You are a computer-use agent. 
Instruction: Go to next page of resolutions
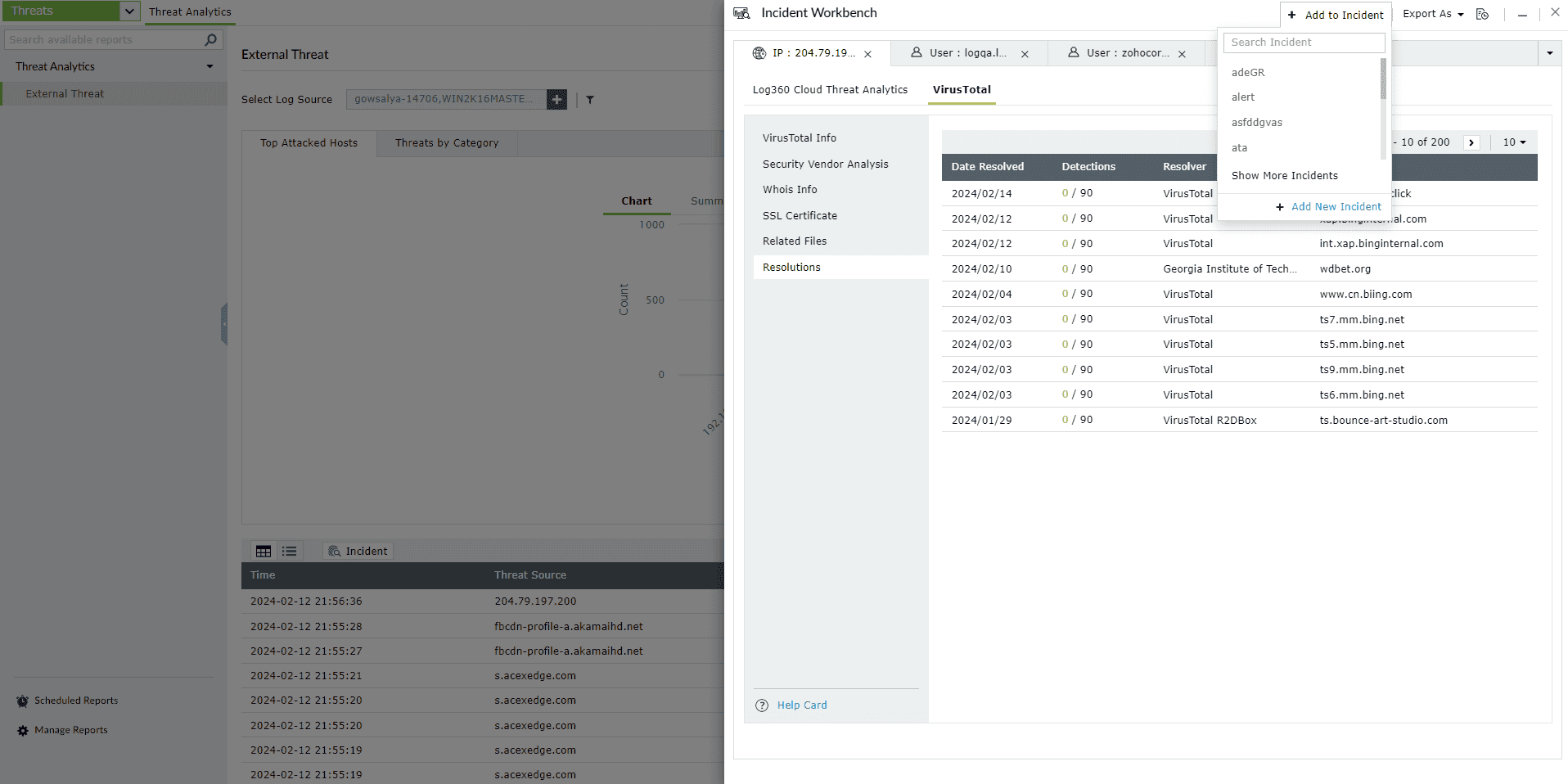pos(1471,142)
